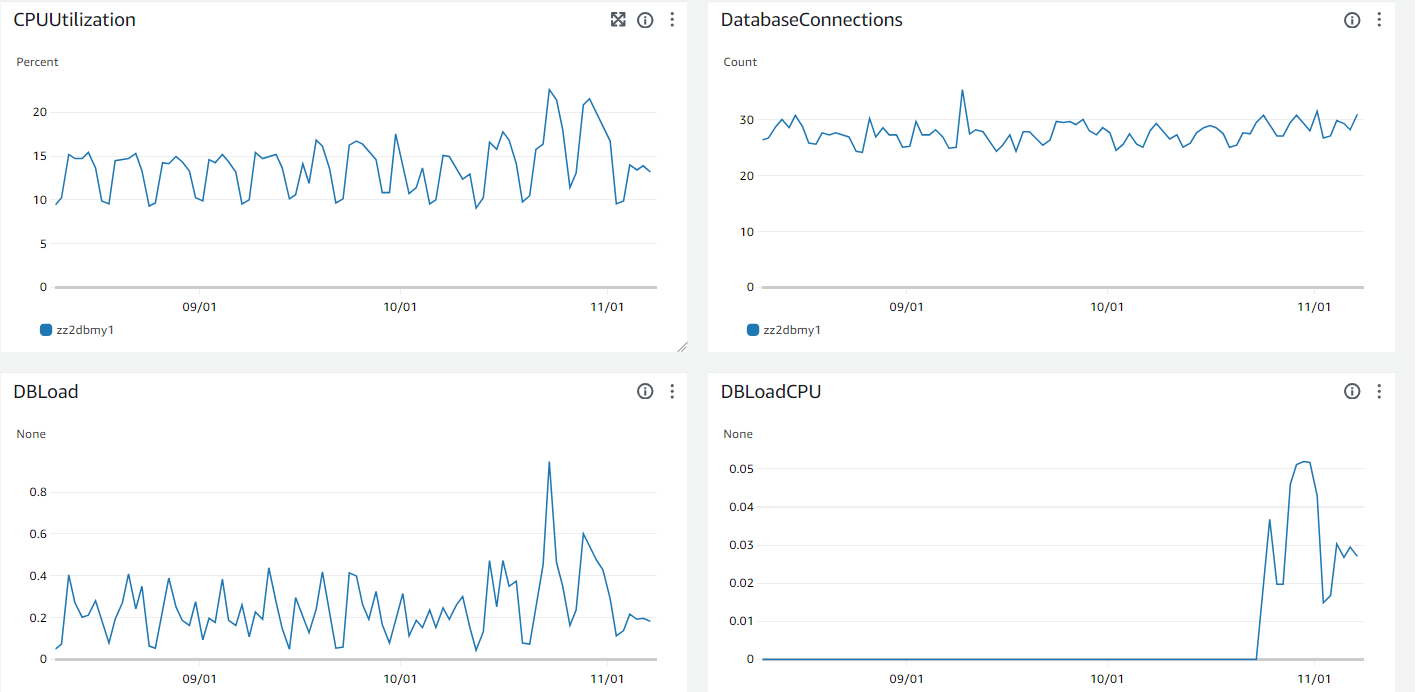The width and height of the screenshot is (1423, 692).
Task: Click the CPUUtilization widget title
Action: (x=75, y=19)
